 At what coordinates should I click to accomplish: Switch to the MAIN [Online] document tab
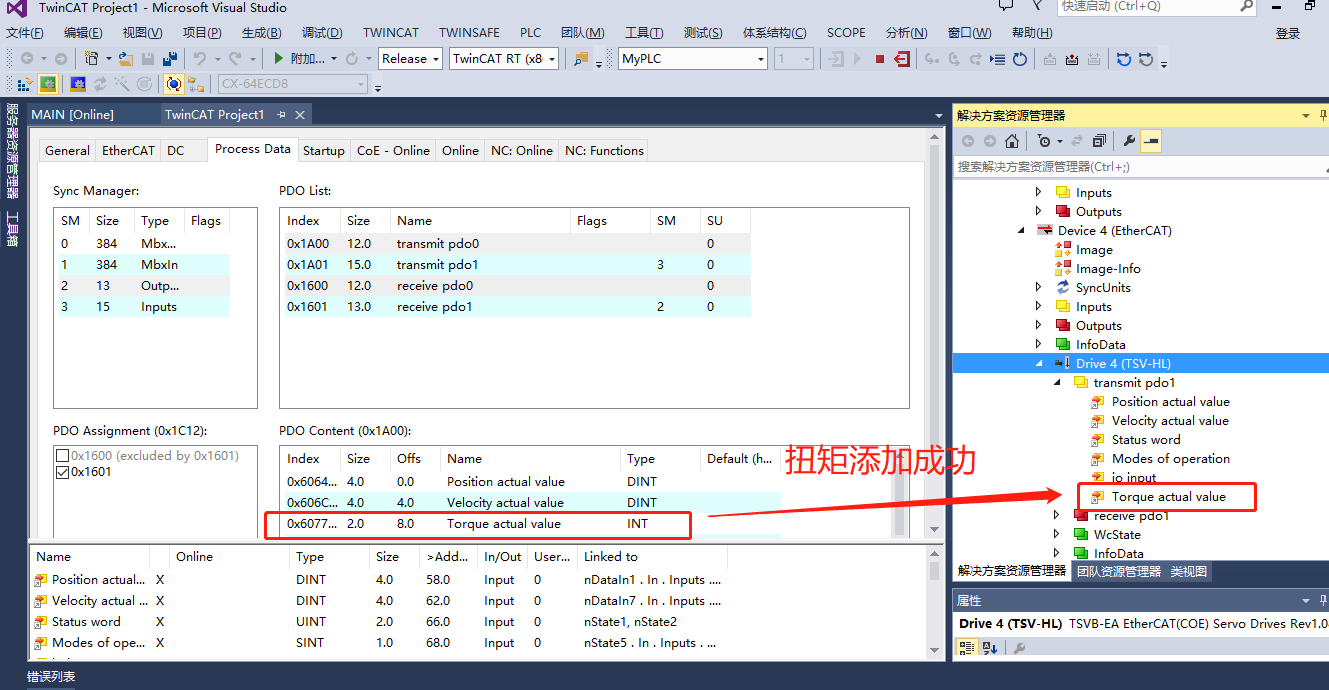[73, 114]
